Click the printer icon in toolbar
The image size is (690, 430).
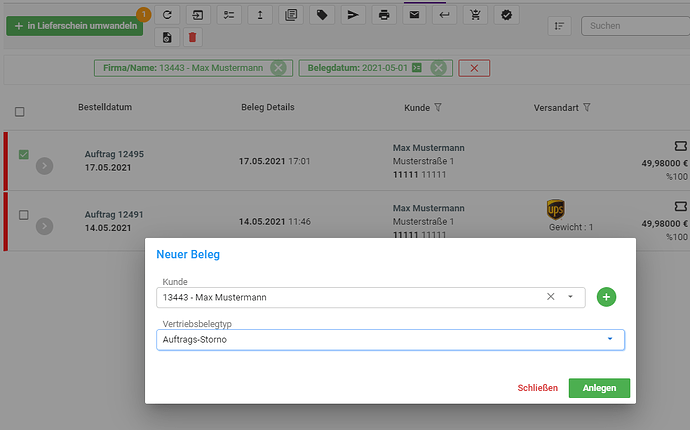pos(384,15)
